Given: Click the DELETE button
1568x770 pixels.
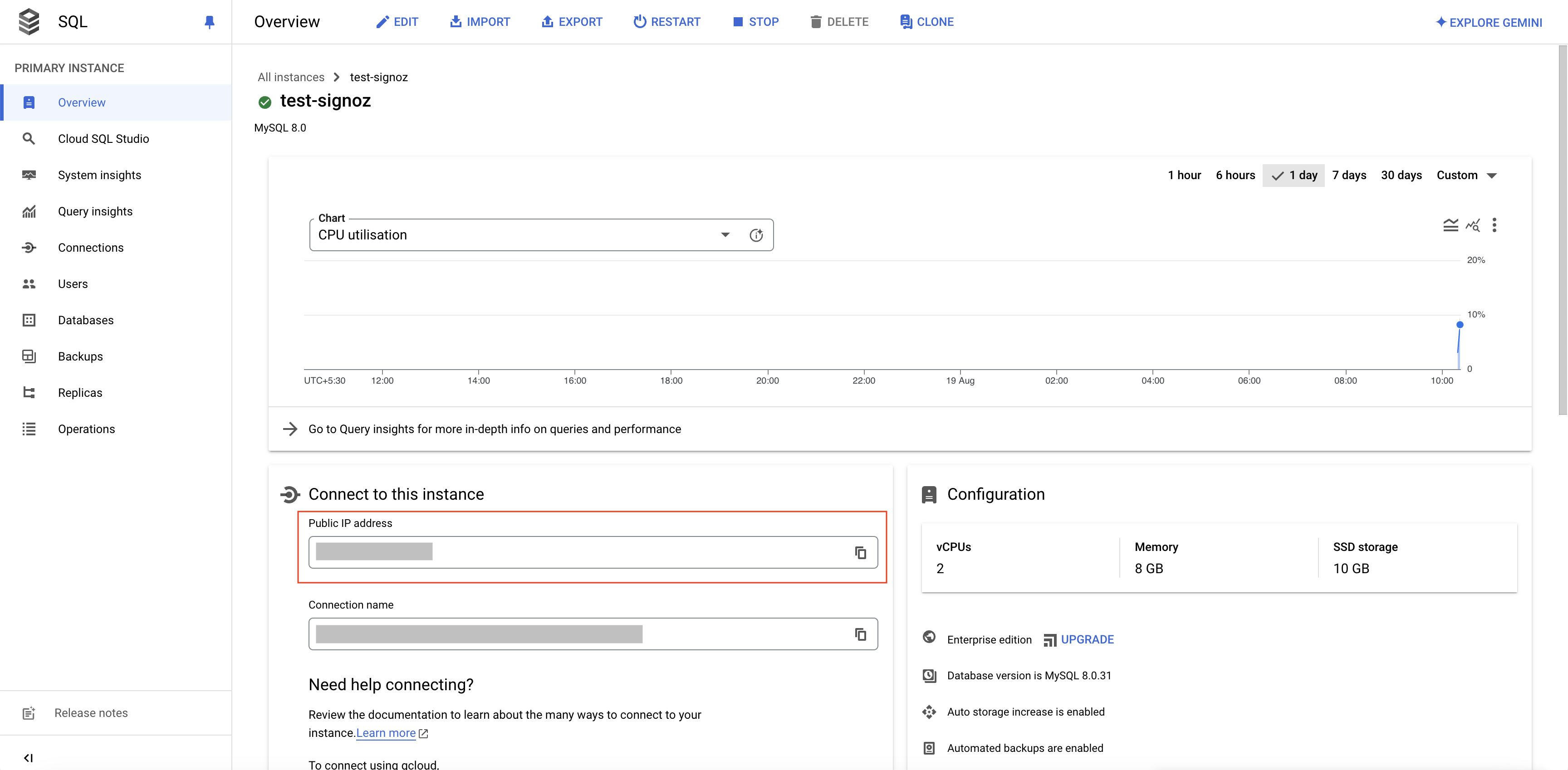Looking at the screenshot, I should click(x=839, y=22).
